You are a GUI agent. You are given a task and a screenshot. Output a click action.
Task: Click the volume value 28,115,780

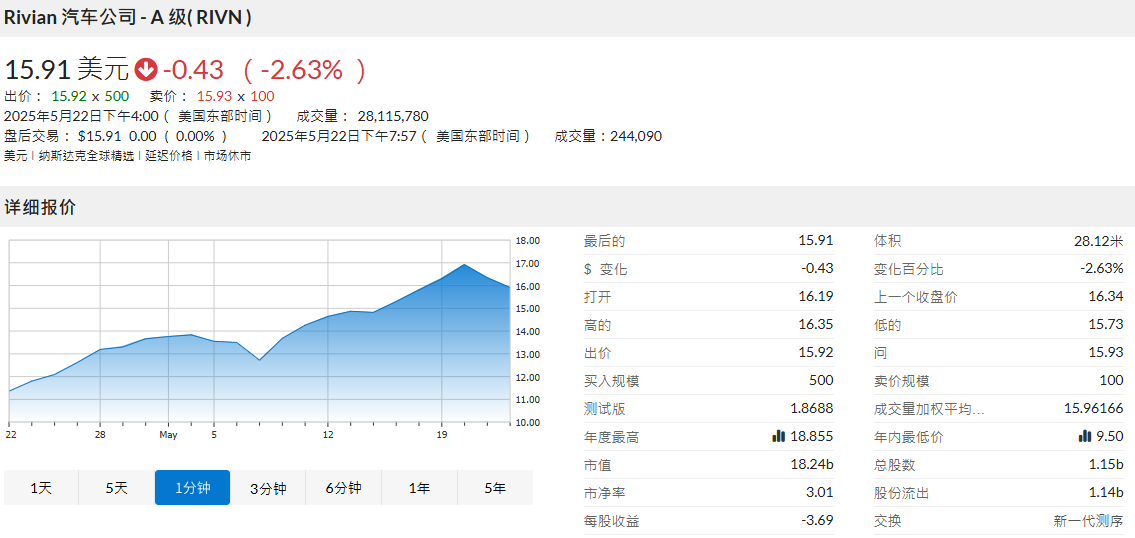(x=393, y=116)
